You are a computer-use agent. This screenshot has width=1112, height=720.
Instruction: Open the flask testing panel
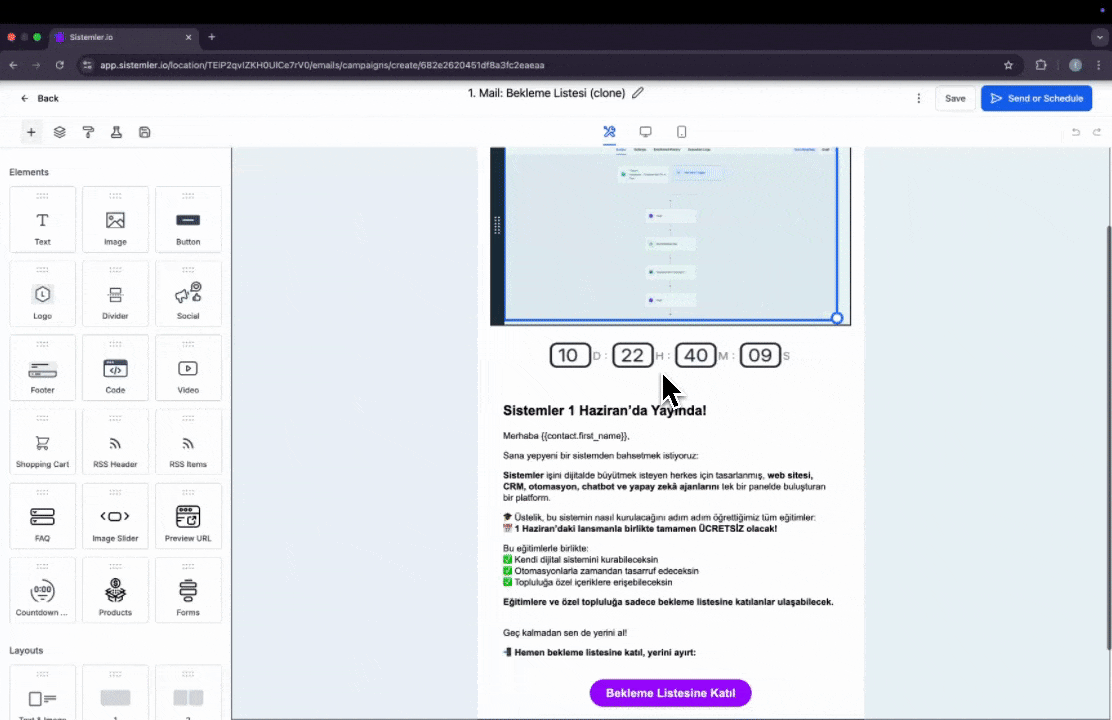(116, 132)
